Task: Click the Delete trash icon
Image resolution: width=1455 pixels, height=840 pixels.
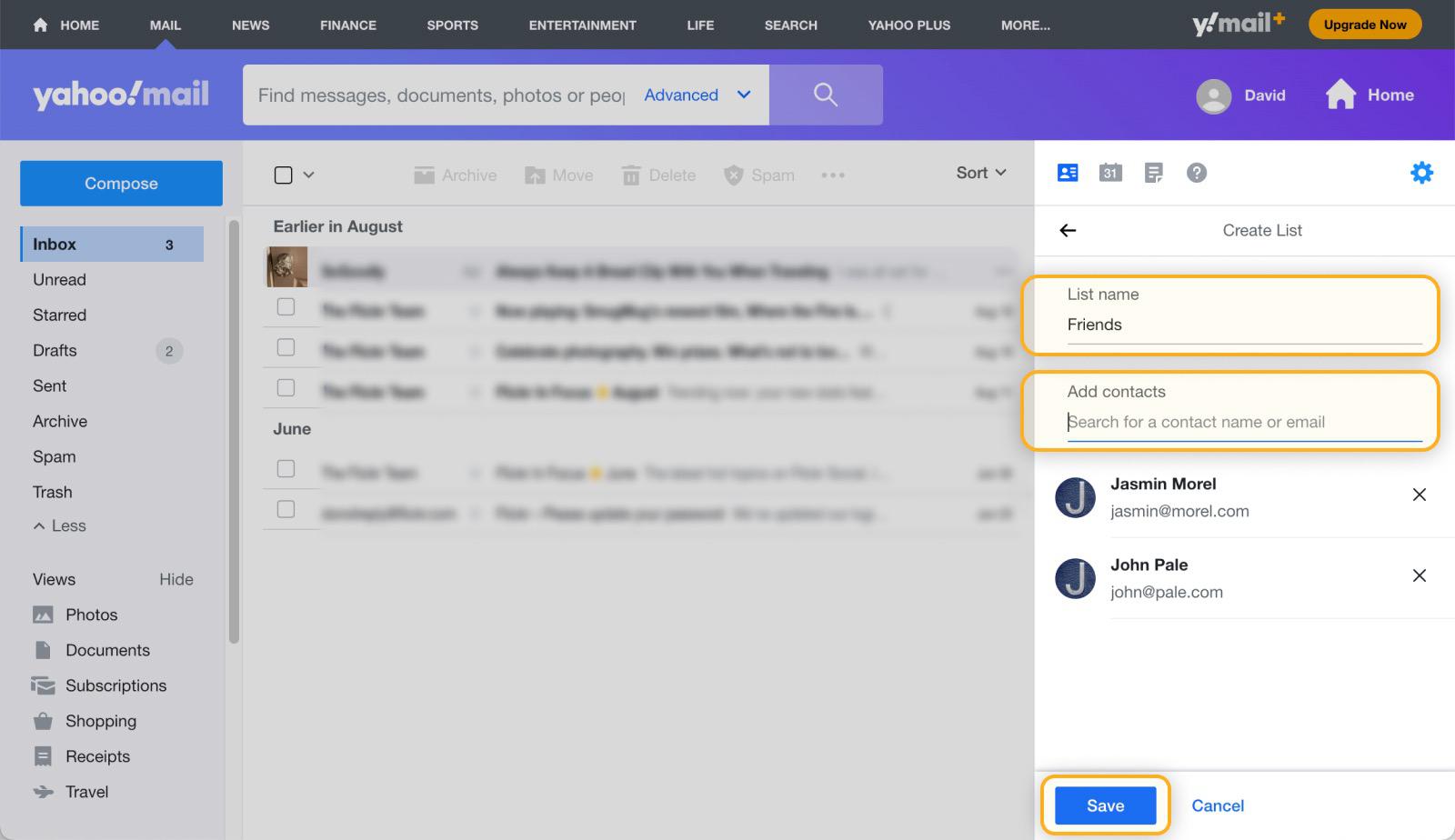Action: (631, 175)
